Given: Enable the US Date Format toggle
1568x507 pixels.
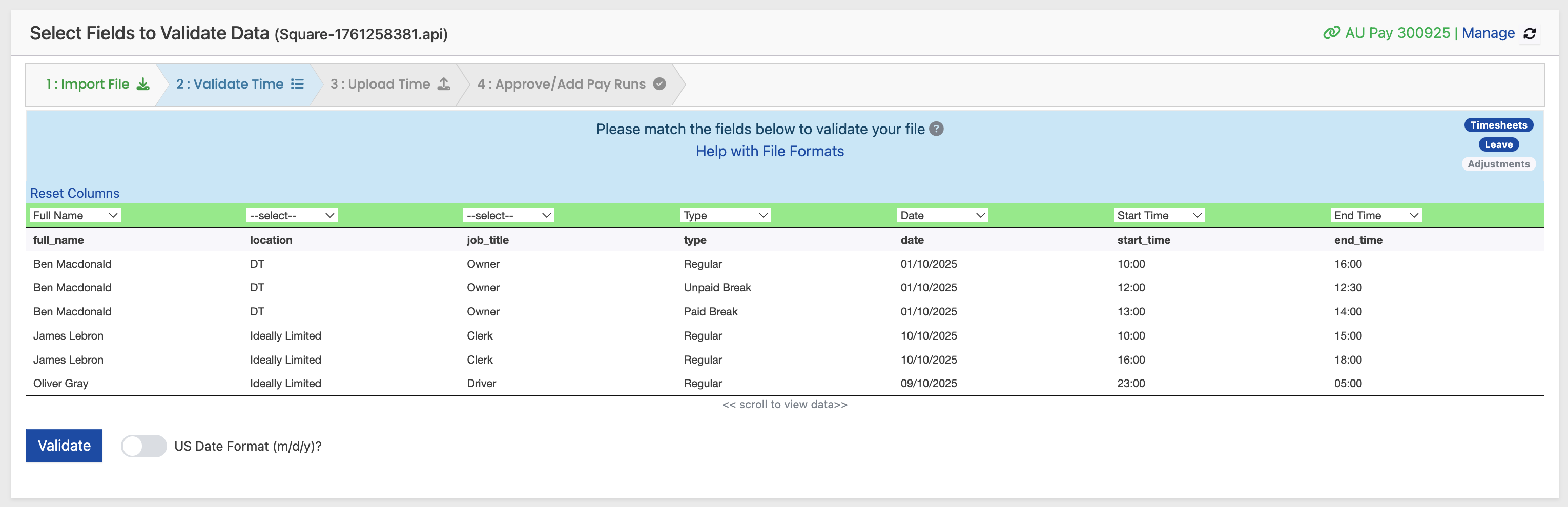Looking at the screenshot, I should pyautogui.click(x=143, y=446).
